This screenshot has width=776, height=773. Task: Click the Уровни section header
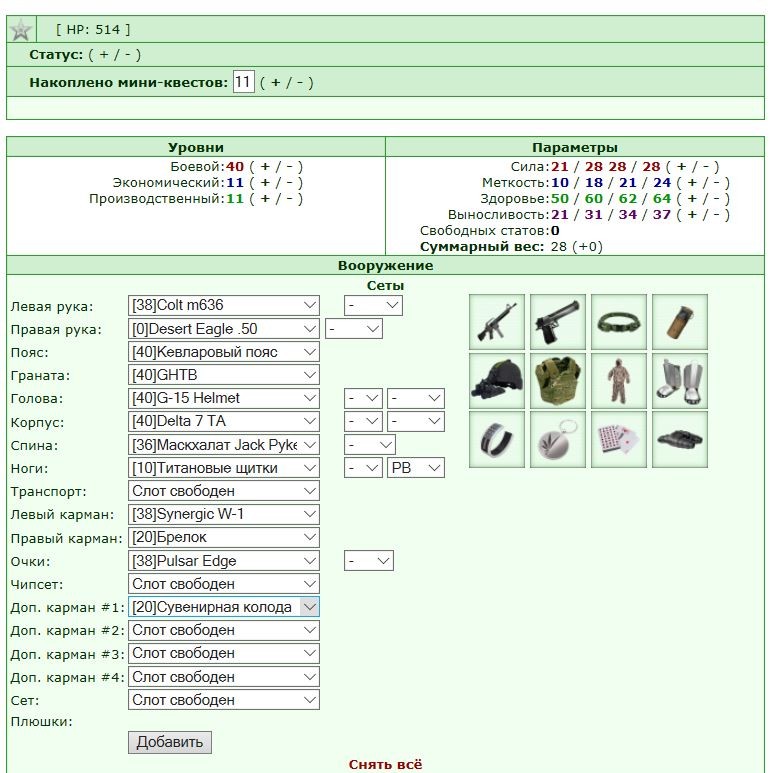click(x=196, y=147)
